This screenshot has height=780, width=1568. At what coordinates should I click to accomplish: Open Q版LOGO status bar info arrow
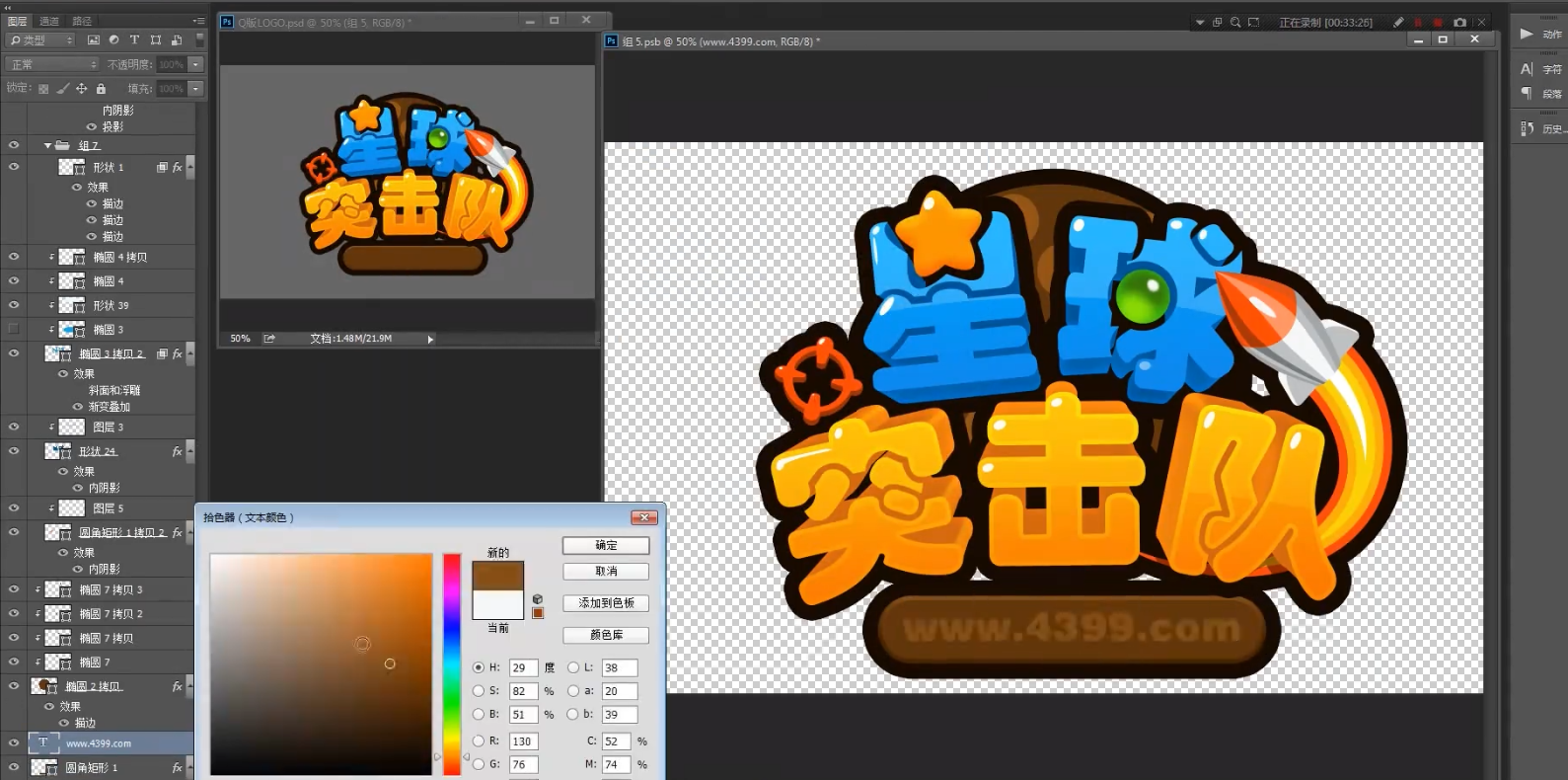tap(430, 339)
